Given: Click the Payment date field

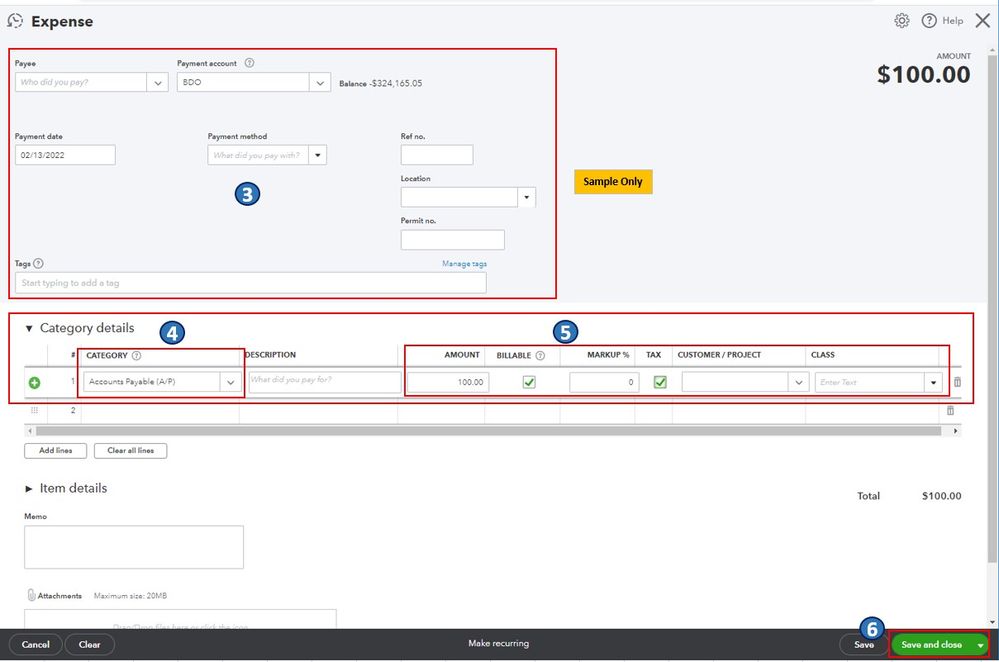Looking at the screenshot, I should (x=65, y=155).
